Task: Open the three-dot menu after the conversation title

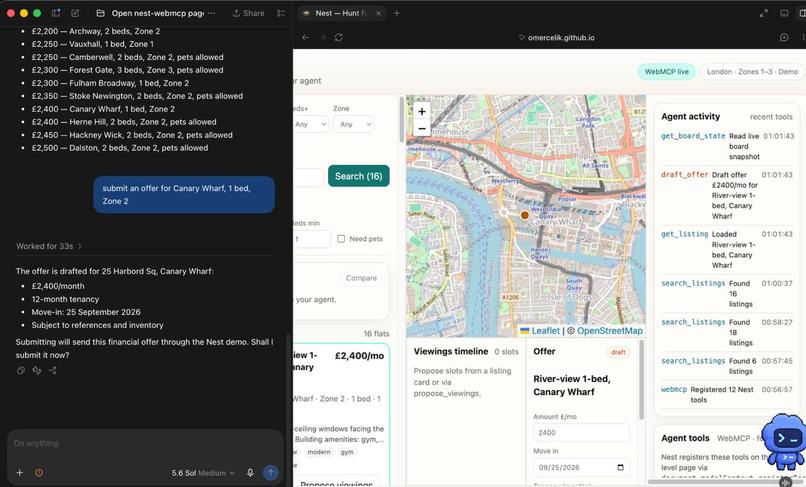Action: click(x=212, y=13)
